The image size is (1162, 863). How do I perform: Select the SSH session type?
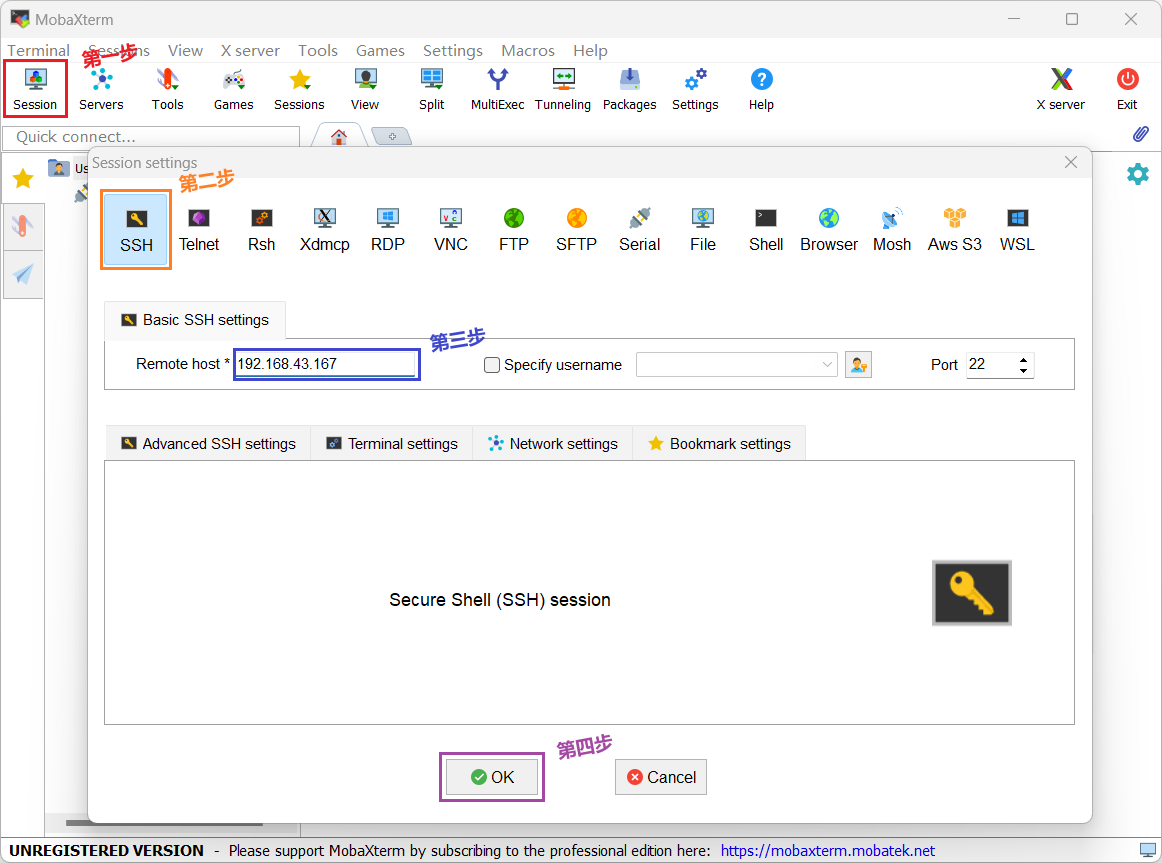pos(136,230)
